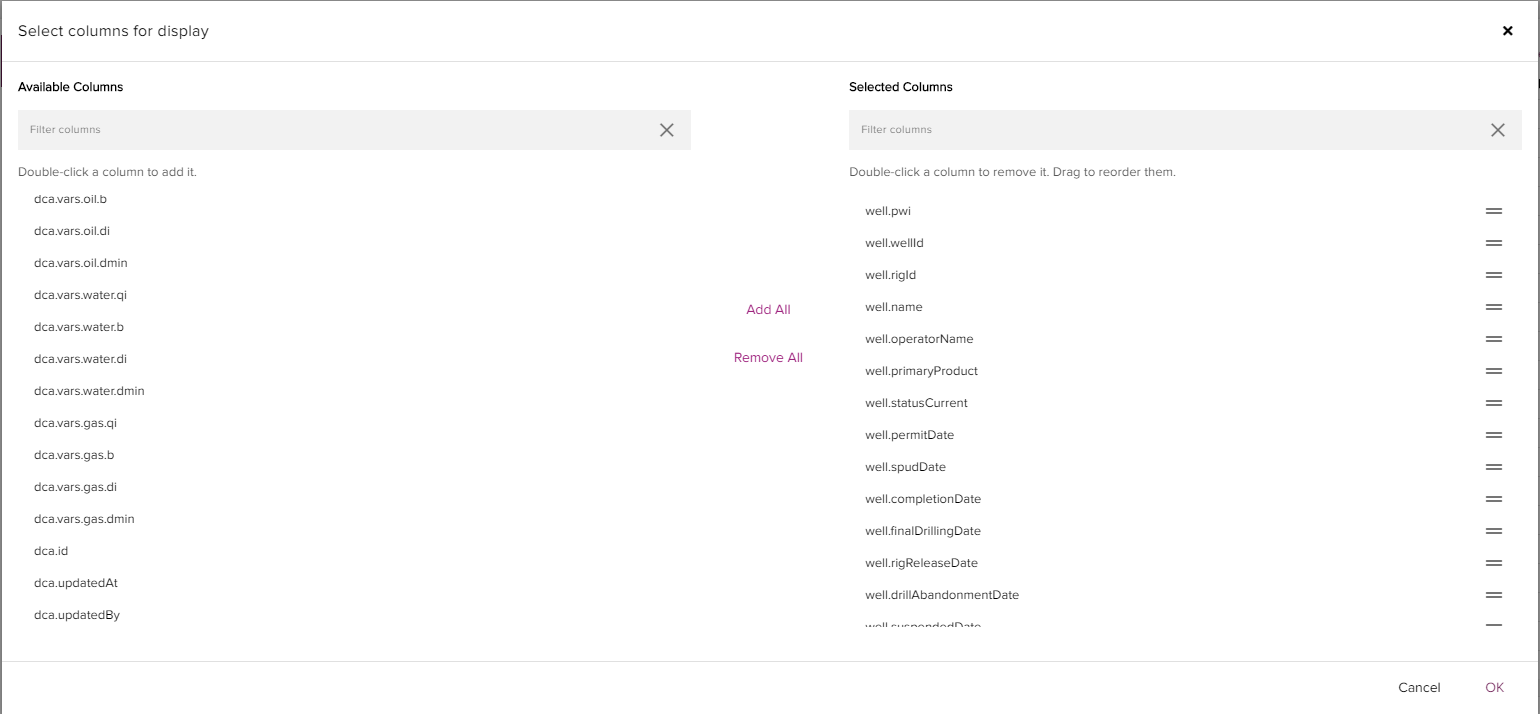Click the drag handle beside well.operatorName

[x=1493, y=339]
